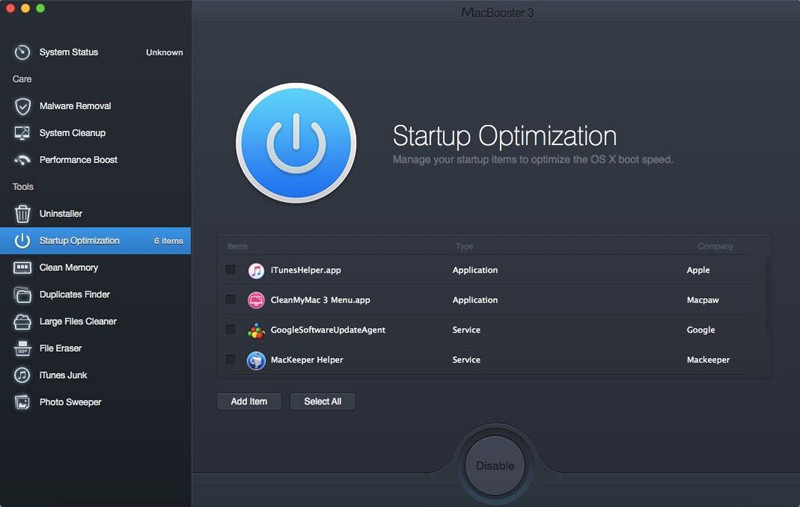Select the System Cleanup monitor icon
800x507 pixels.
coord(22,133)
